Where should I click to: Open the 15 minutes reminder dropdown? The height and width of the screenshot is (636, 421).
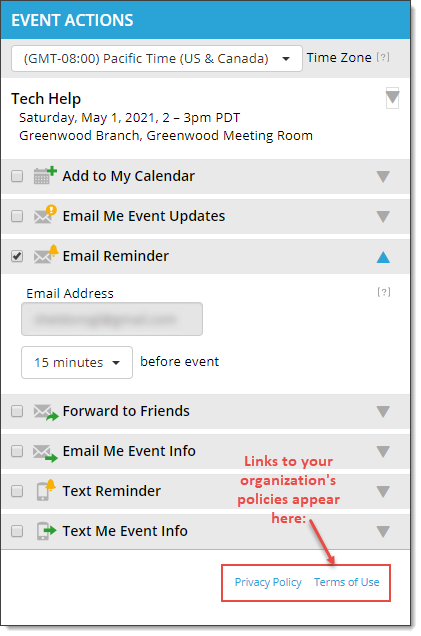pyautogui.click(x=77, y=362)
